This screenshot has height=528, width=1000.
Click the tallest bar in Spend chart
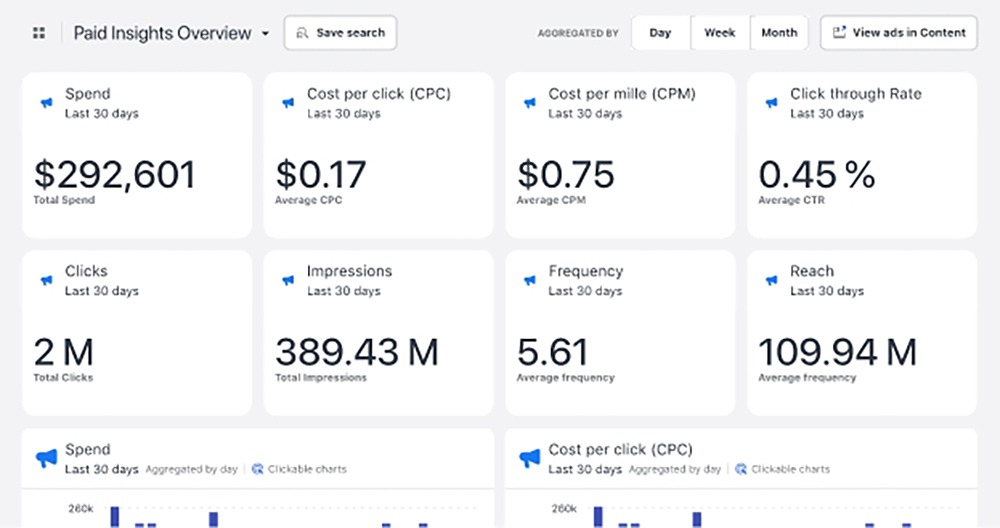tap(115, 517)
